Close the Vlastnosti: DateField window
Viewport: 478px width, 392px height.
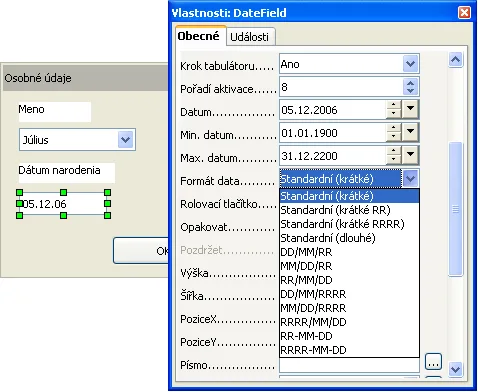pyautogui.click(x=464, y=13)
